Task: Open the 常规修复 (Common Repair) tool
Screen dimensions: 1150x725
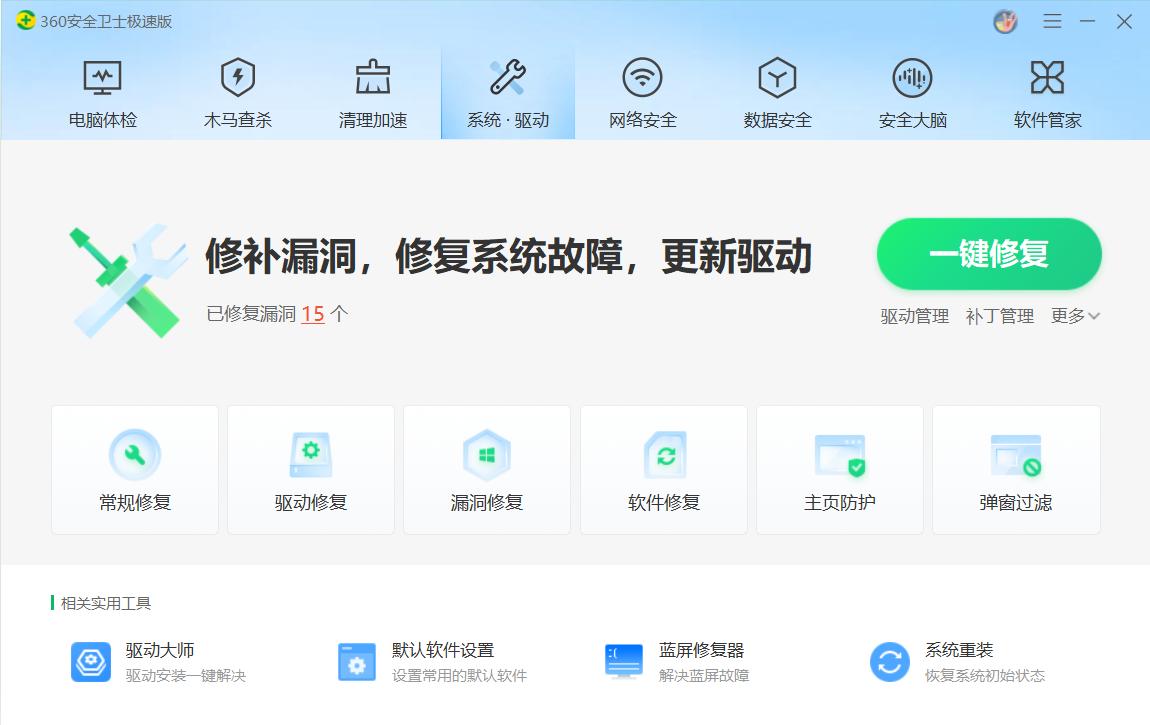Action: coord(134,469)
